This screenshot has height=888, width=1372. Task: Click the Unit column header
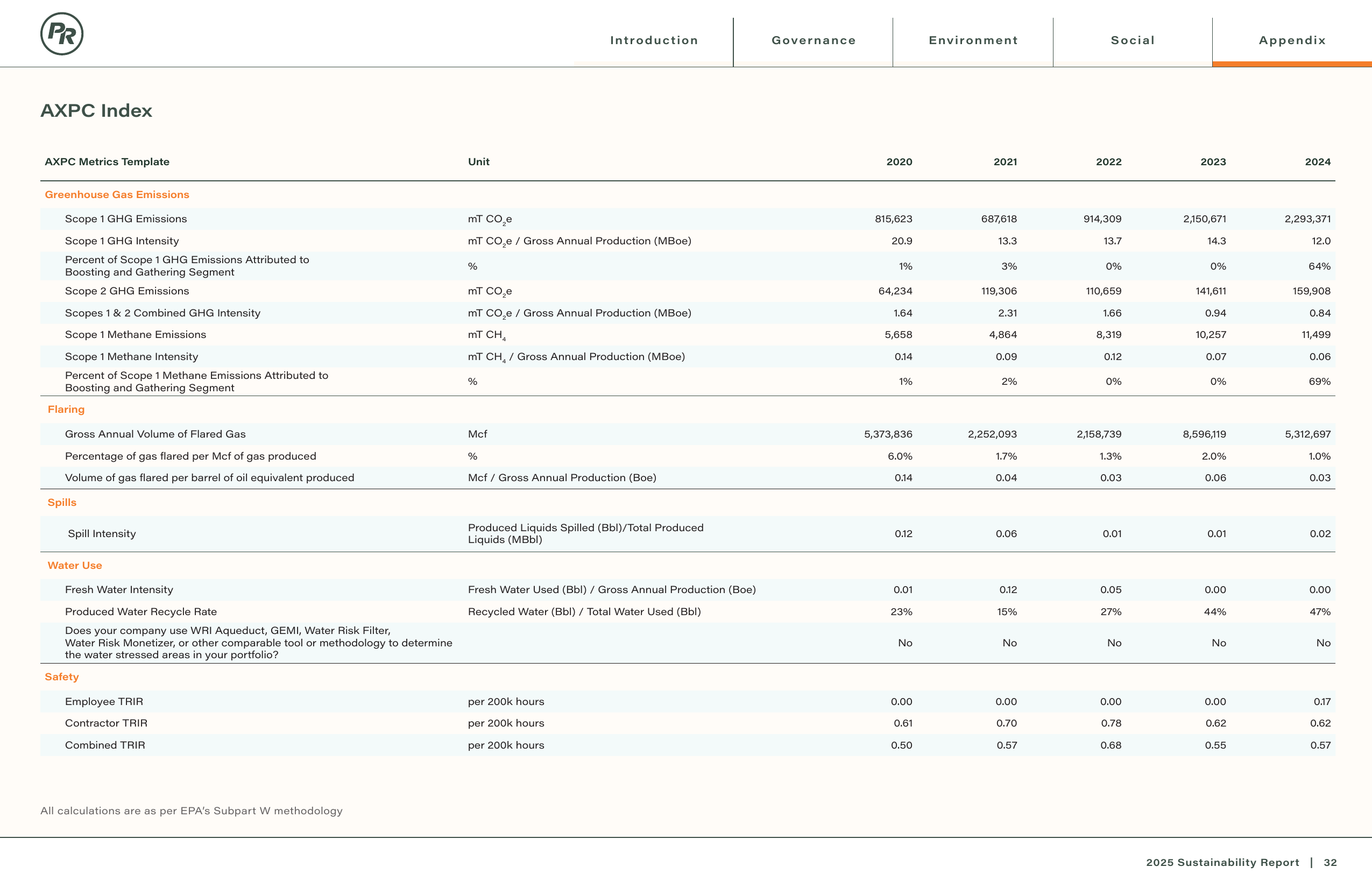(478, 162)
